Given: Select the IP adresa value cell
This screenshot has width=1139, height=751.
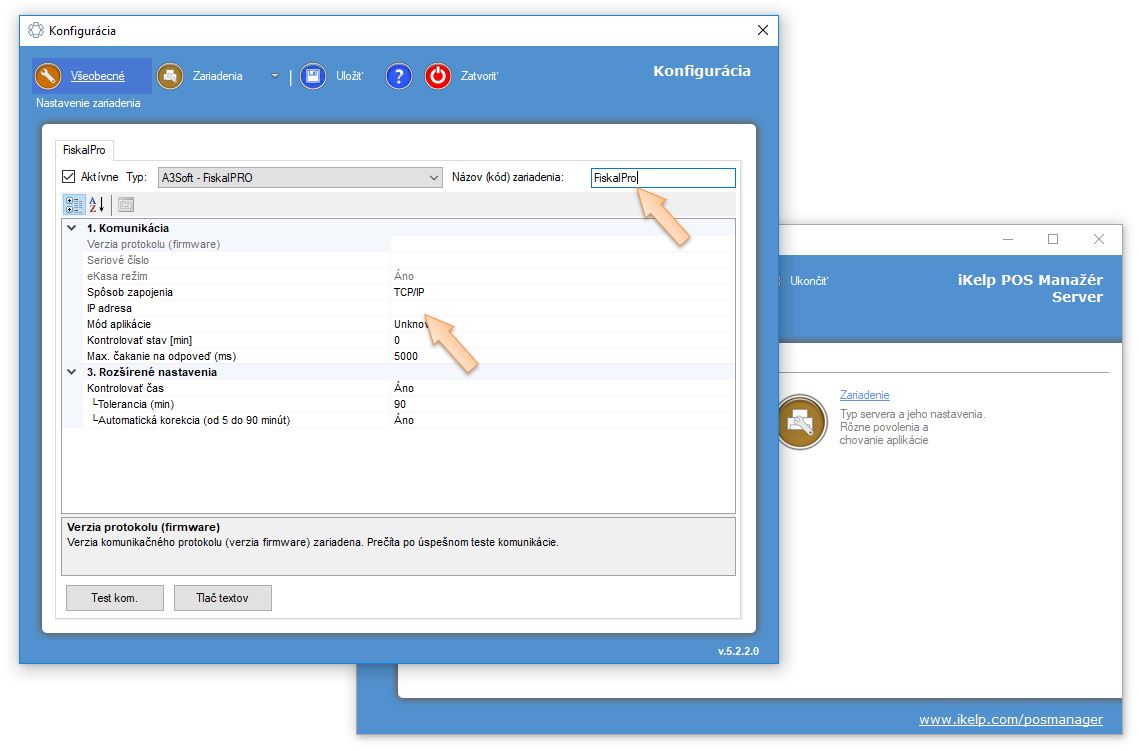Looking at the screenshot, I should (560, 308).
